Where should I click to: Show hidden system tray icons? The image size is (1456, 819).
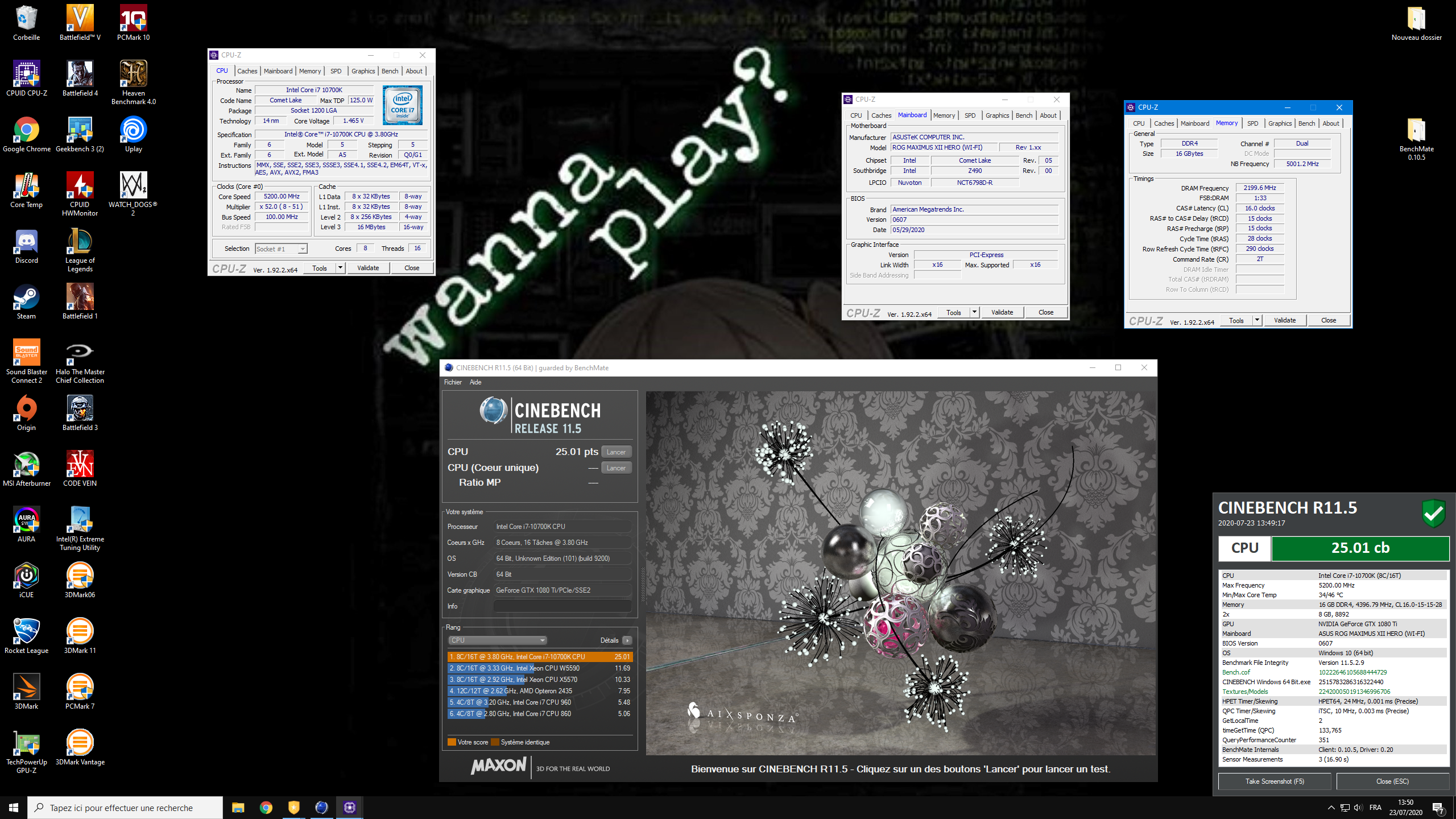pyautogui.click(x=1331, y=808)
